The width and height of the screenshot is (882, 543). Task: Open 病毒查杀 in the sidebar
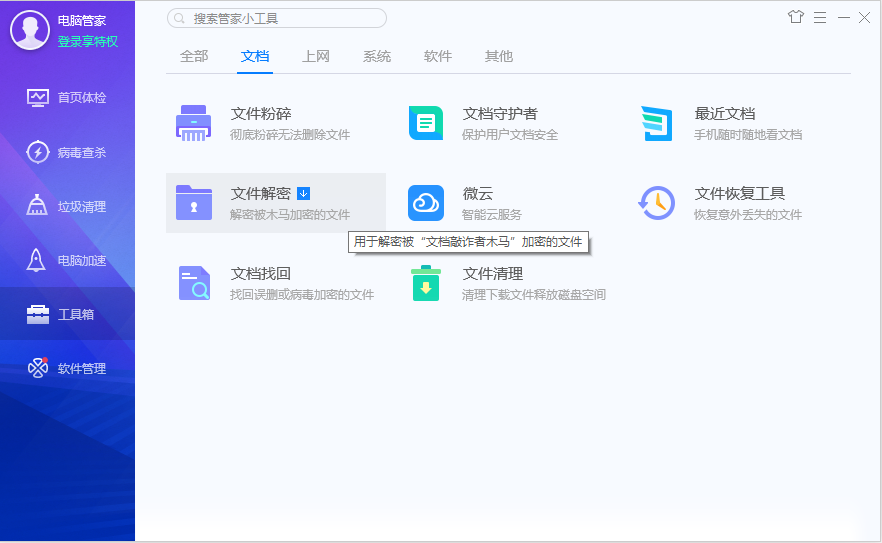pyautogui.click(x=68, y=152)
